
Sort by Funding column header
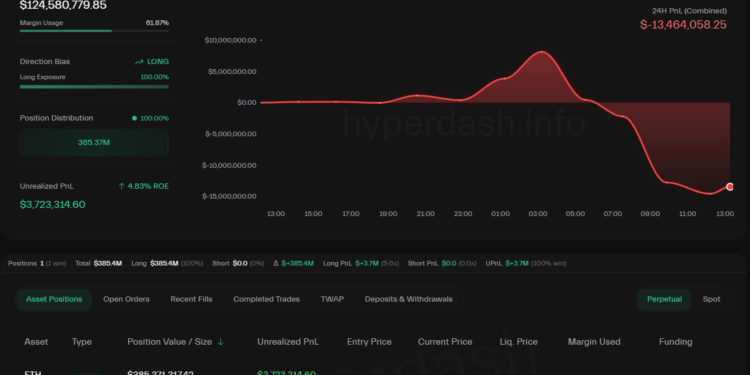675,342
